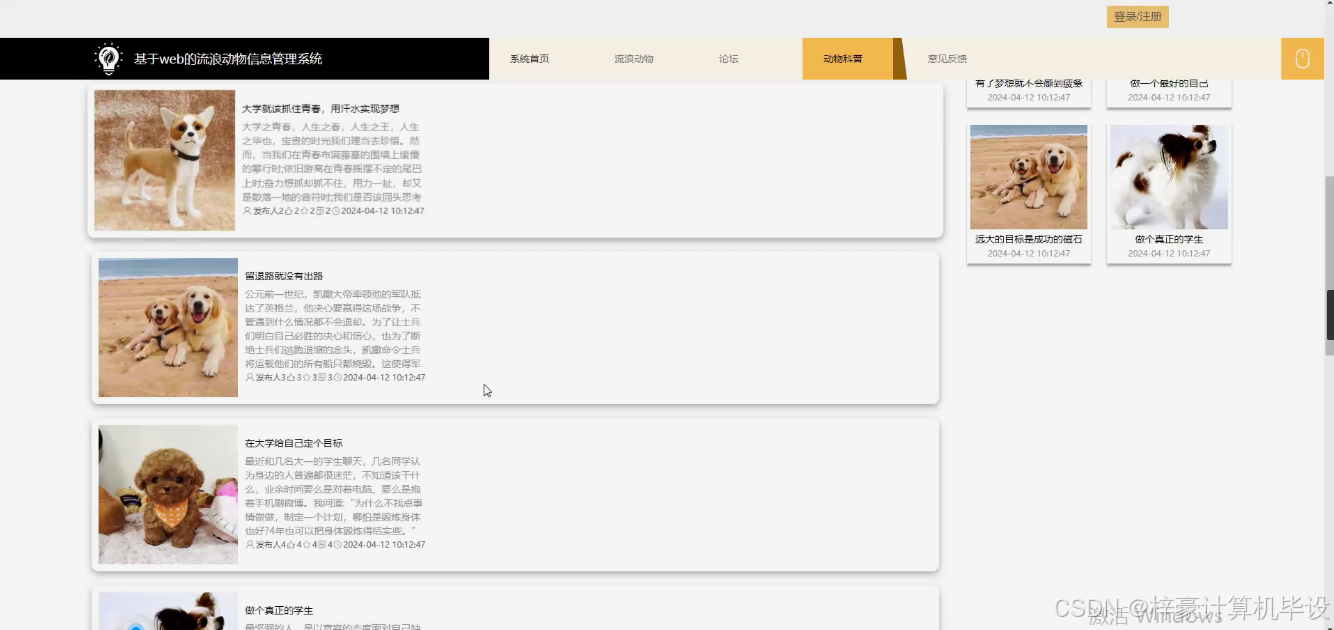Click publisher person icon on 留退路就没有出路 article
This screenshot has width=1334, height=630.
pos(249,378)
